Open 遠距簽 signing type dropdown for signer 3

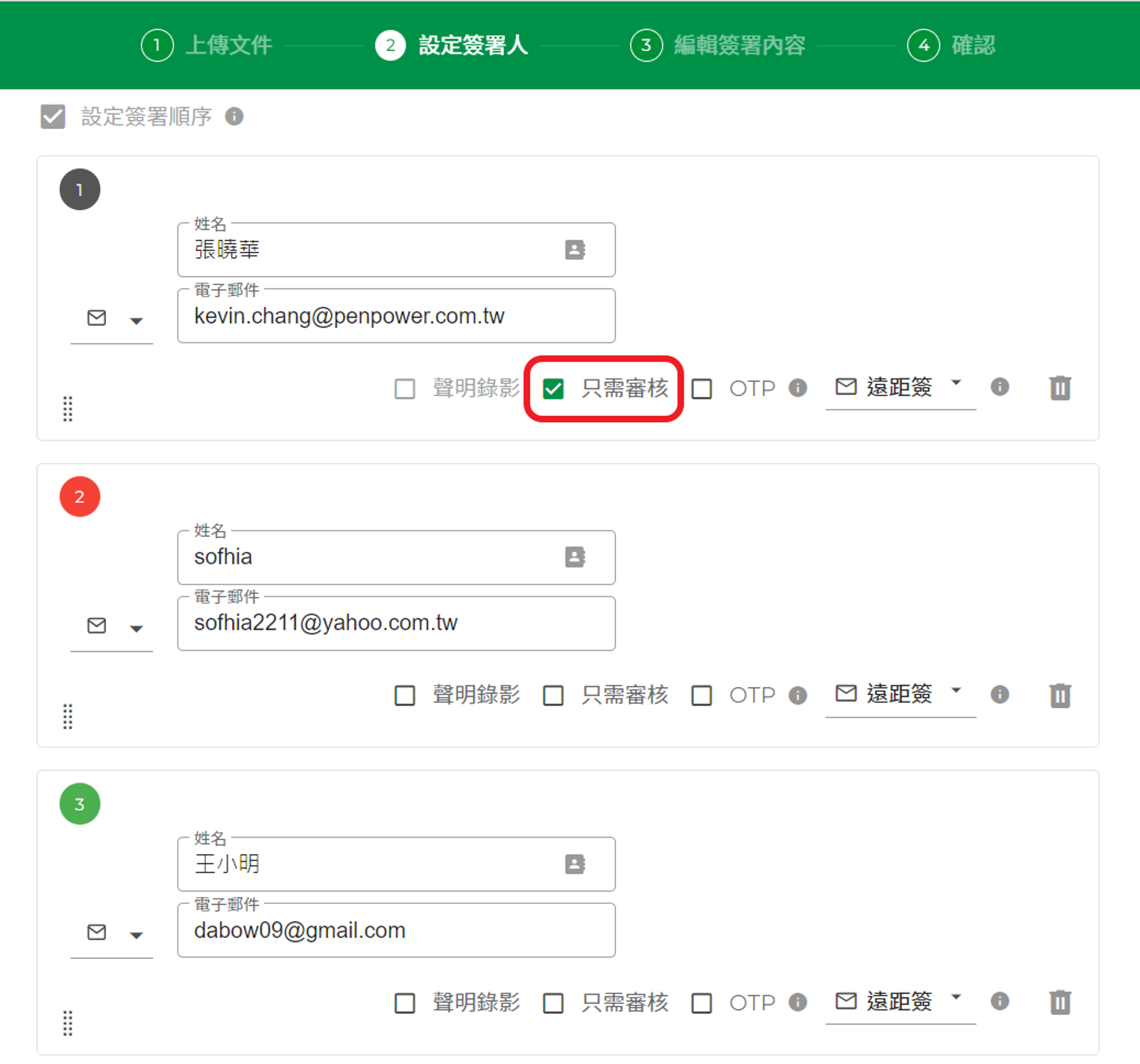[901, 1002]
